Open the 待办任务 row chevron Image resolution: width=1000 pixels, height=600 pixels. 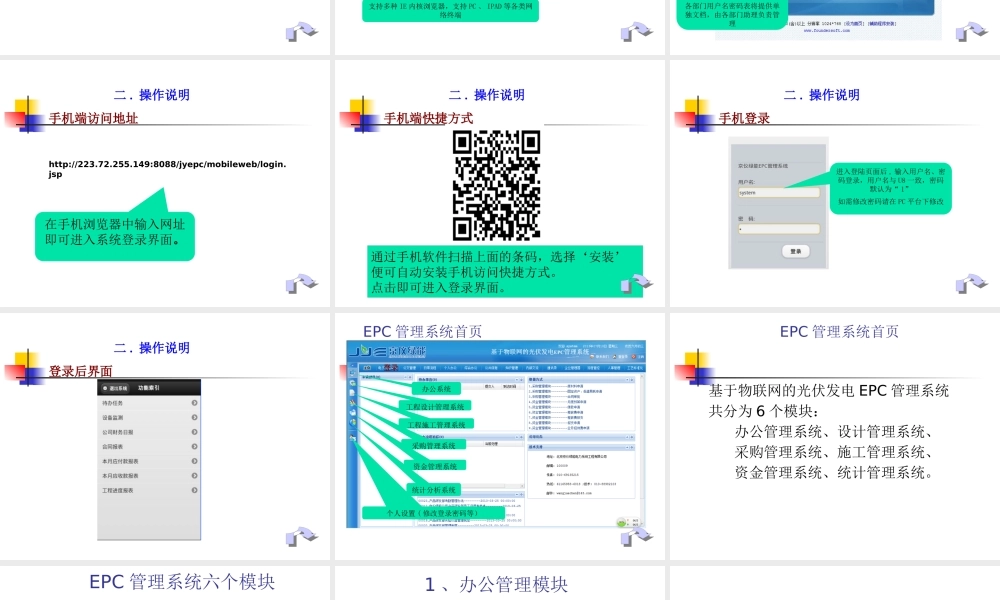tap(194, 403)
